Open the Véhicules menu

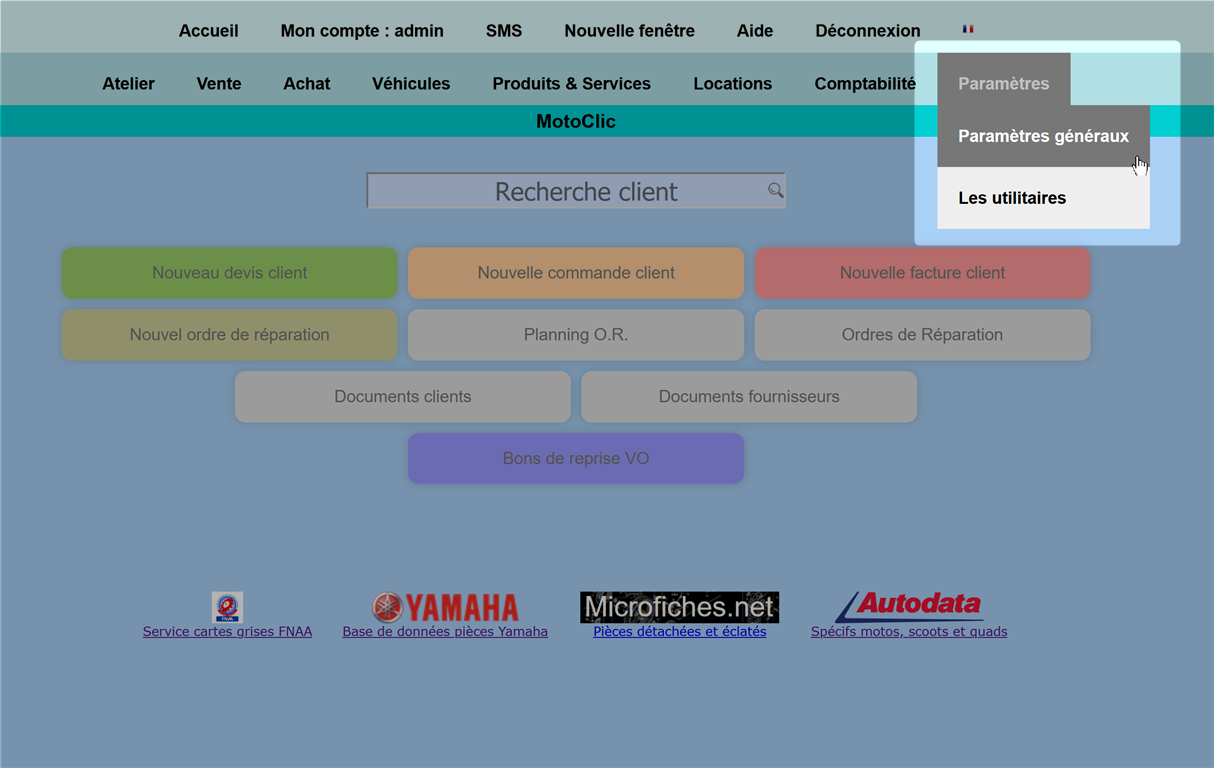(x=411, y=83)
